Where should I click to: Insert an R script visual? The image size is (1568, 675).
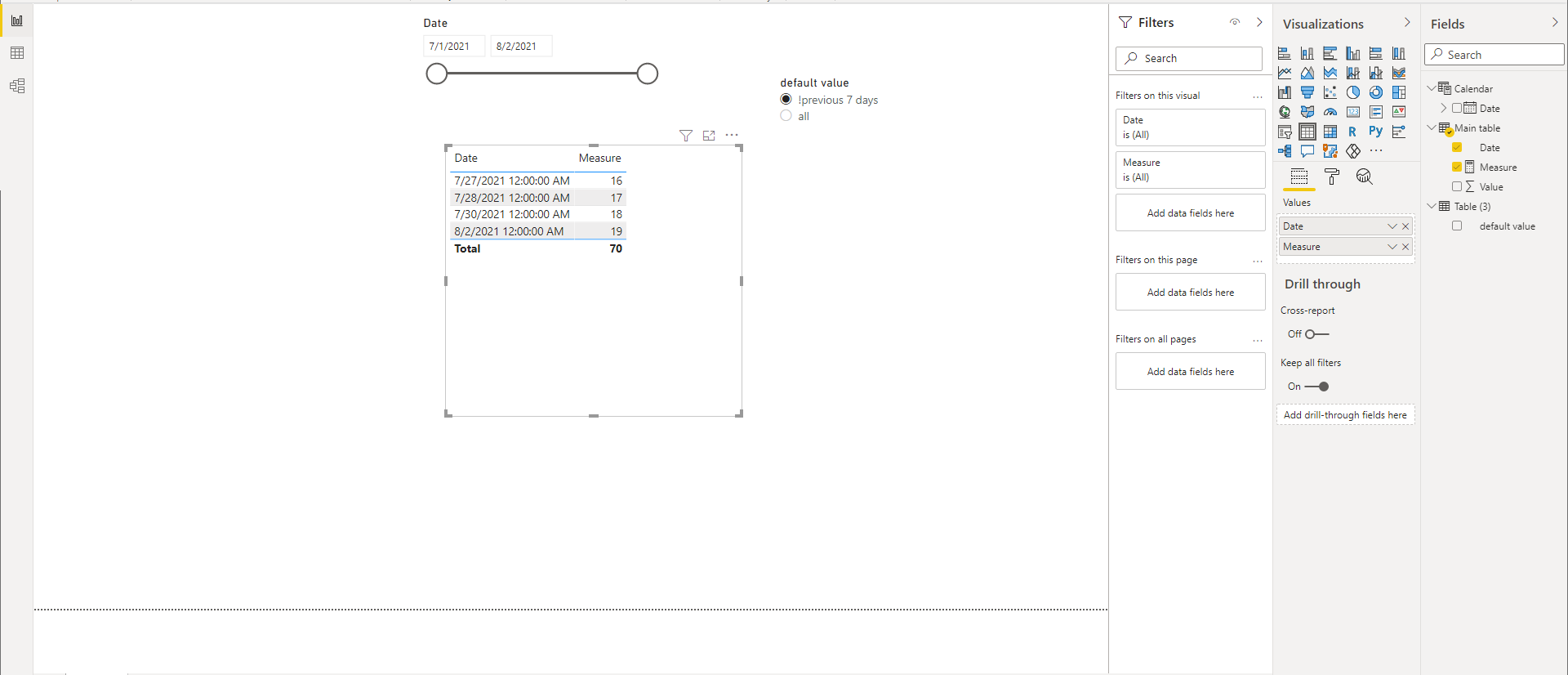[1353, 132]
